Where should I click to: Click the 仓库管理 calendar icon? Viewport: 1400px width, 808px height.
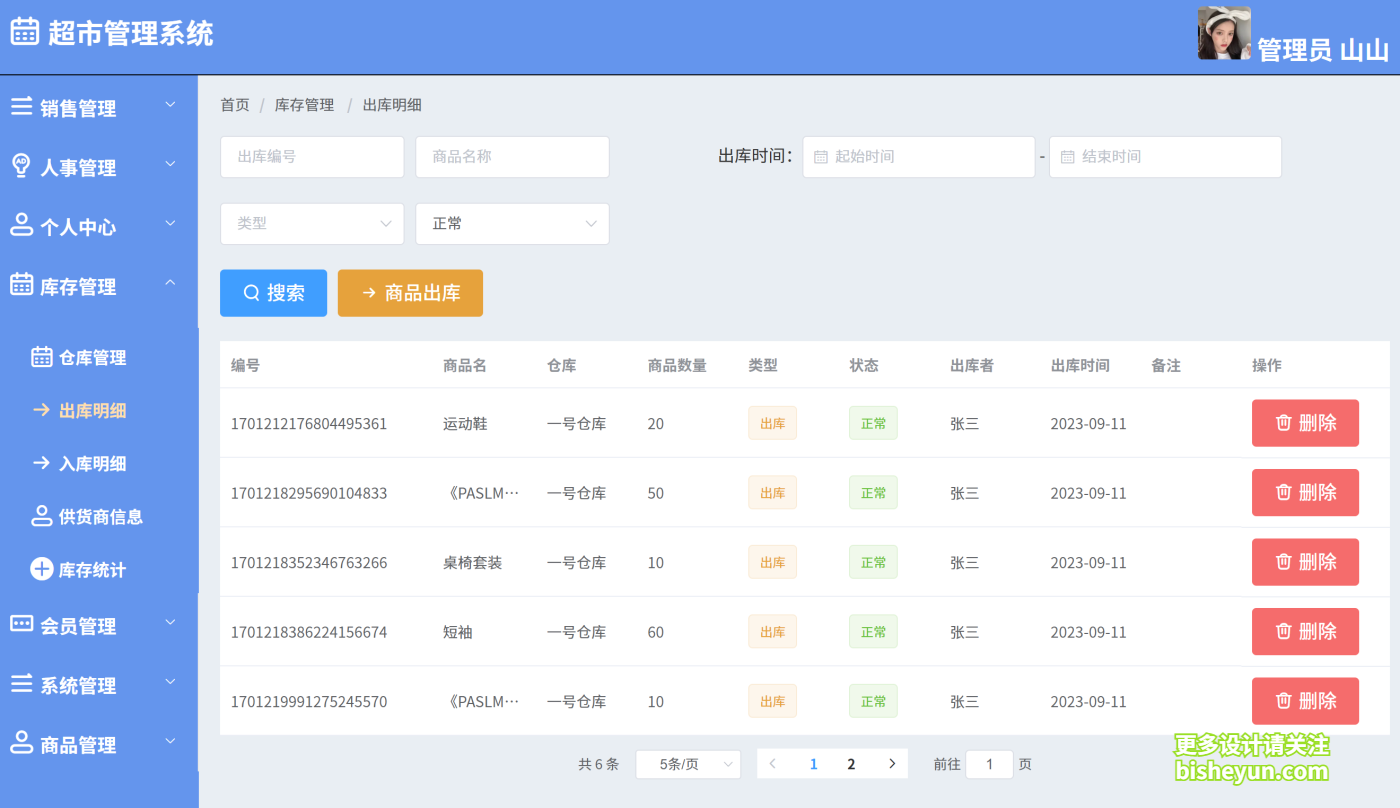pyautogui.click(x=41, y=356)
